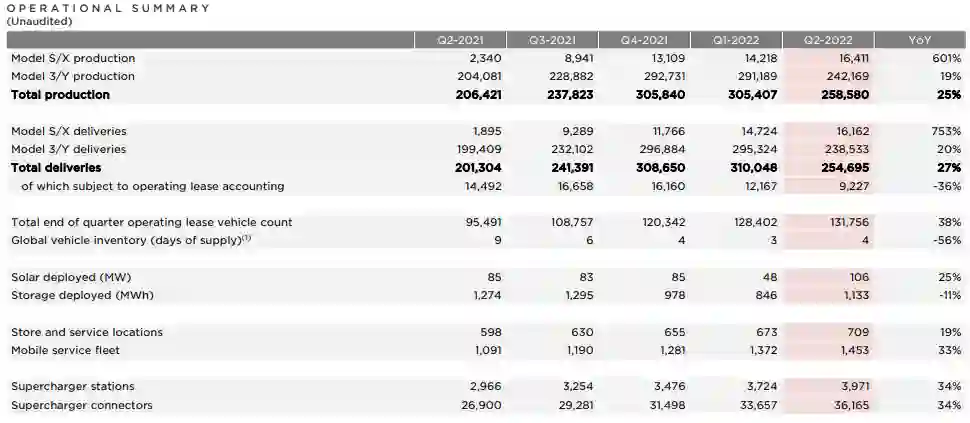
Task: Click the Supercharger connectors value 36,165
Action: pos(847,405)
